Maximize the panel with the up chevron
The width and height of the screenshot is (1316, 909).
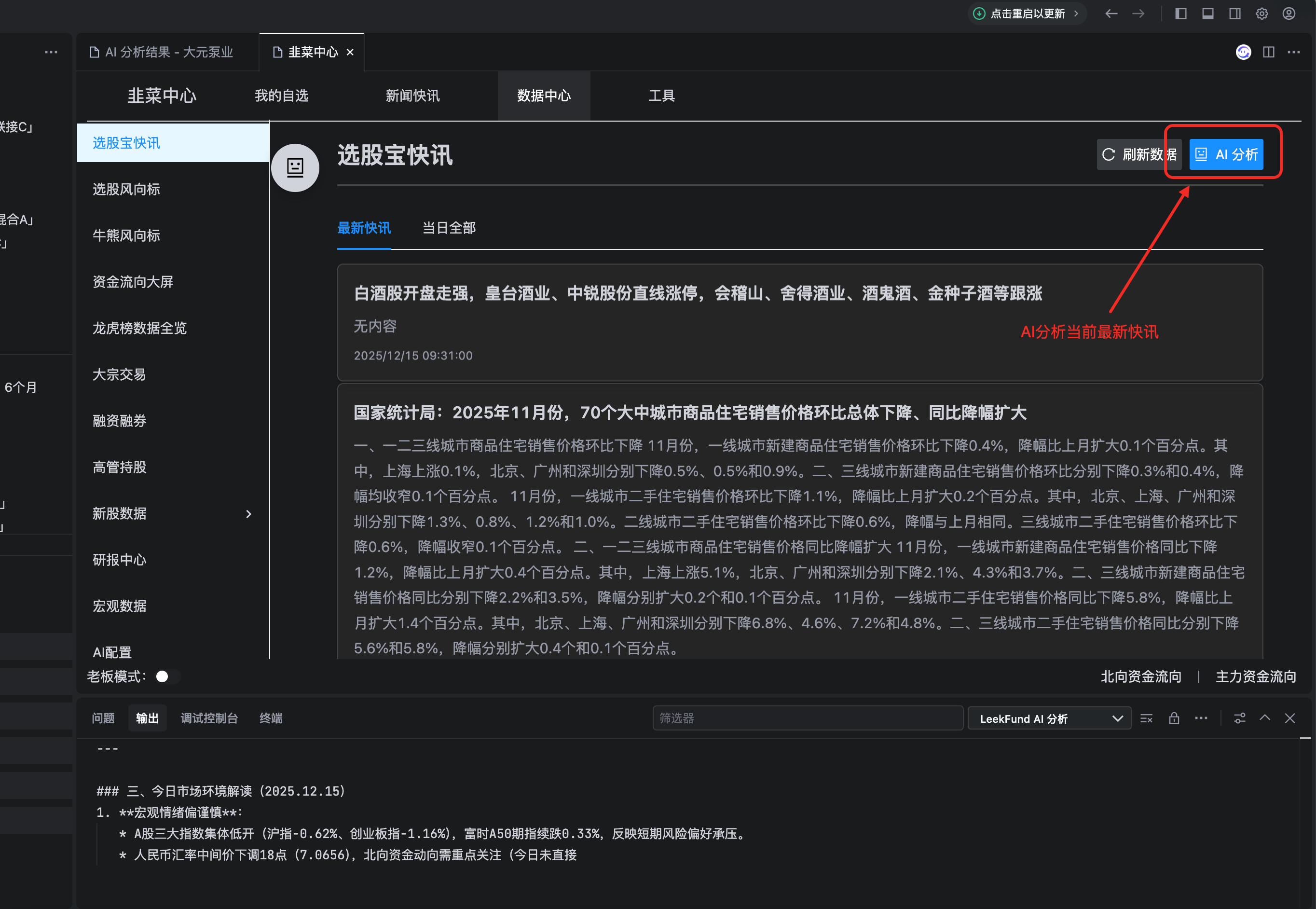pos(1265,718)
